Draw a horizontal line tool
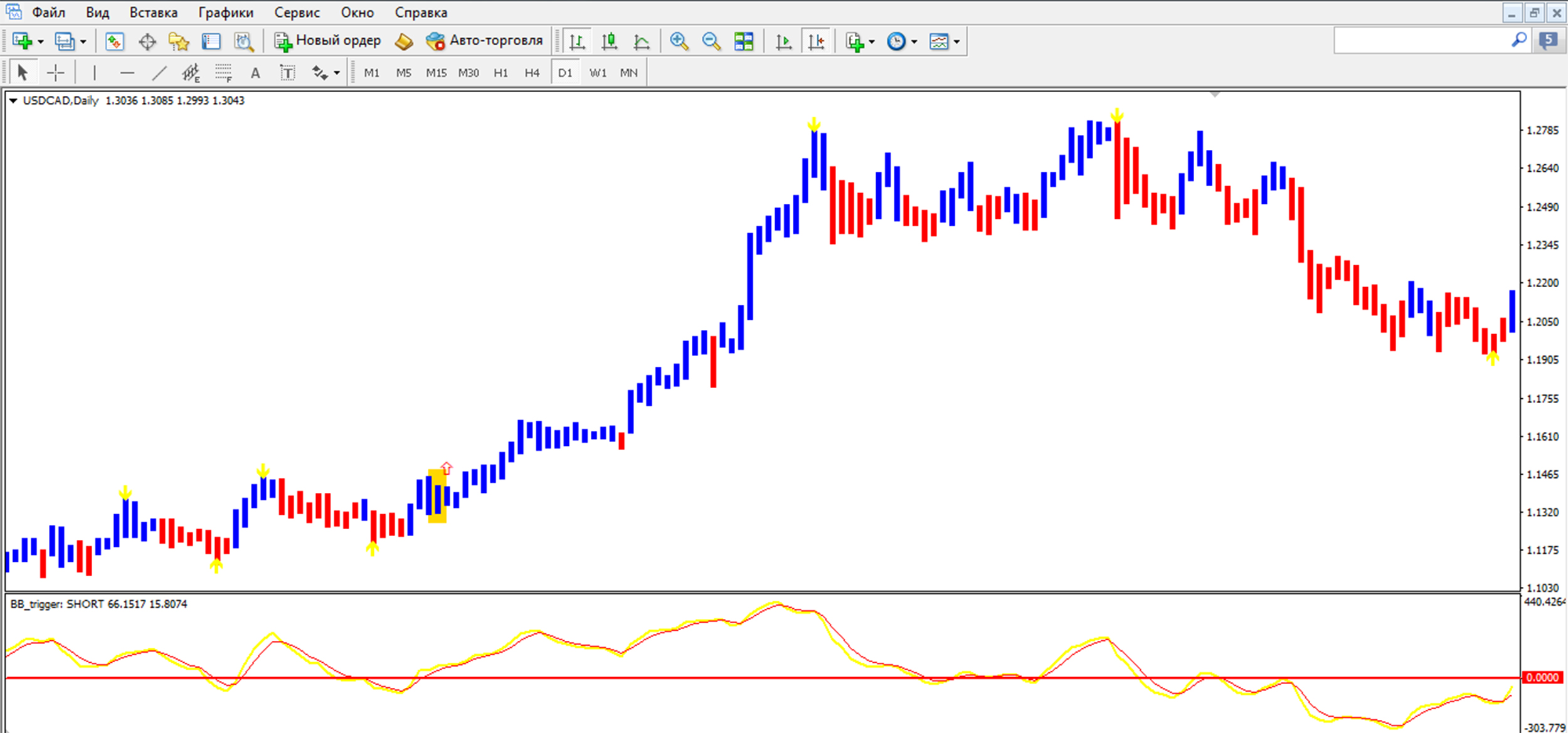1568x733 pixels. pos(127,73)
